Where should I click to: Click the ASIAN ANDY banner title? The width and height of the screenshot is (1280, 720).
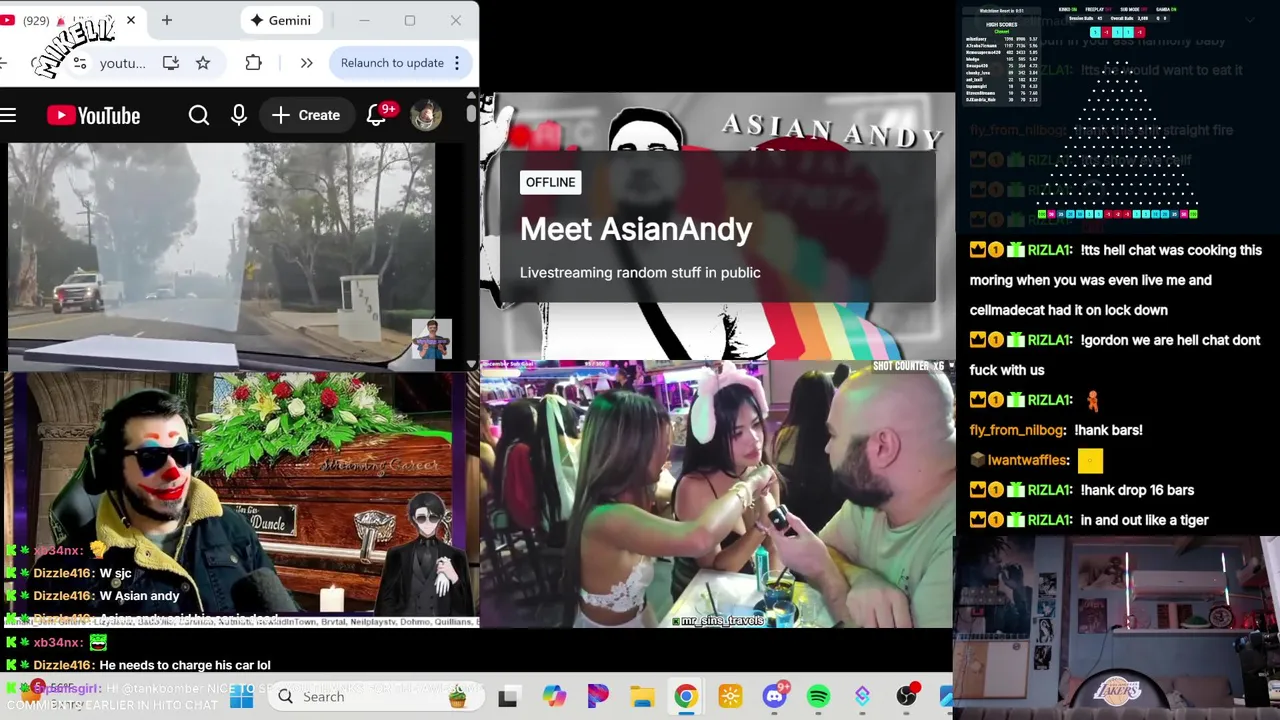[x=831, y=130]
